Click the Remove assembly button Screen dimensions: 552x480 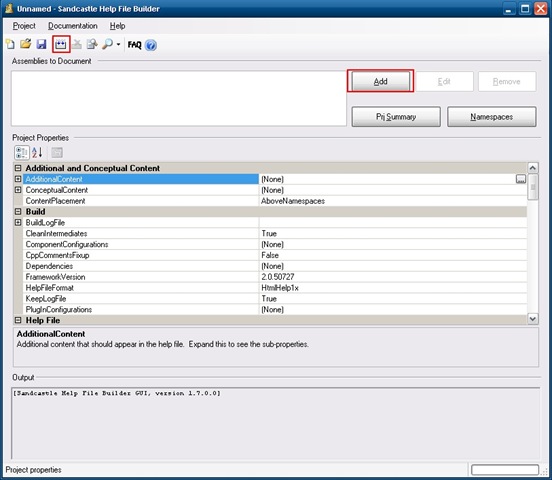507,81
